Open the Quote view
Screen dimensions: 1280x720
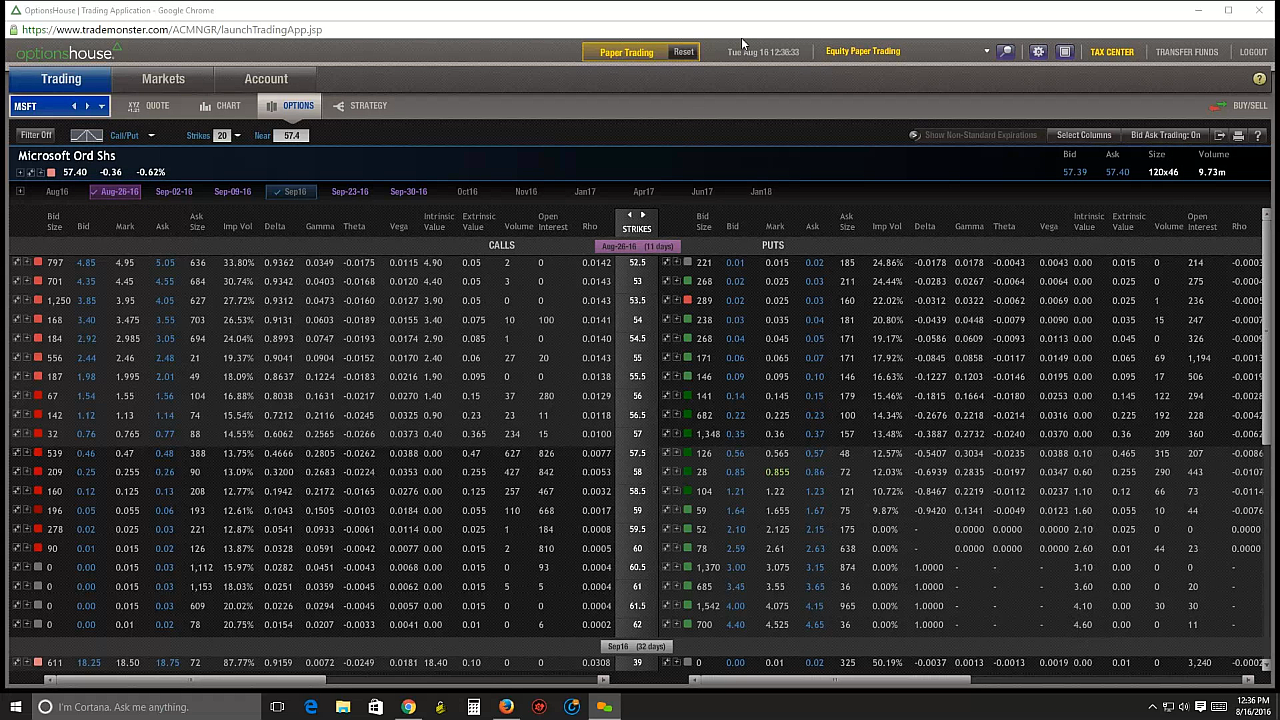[149, 106]
